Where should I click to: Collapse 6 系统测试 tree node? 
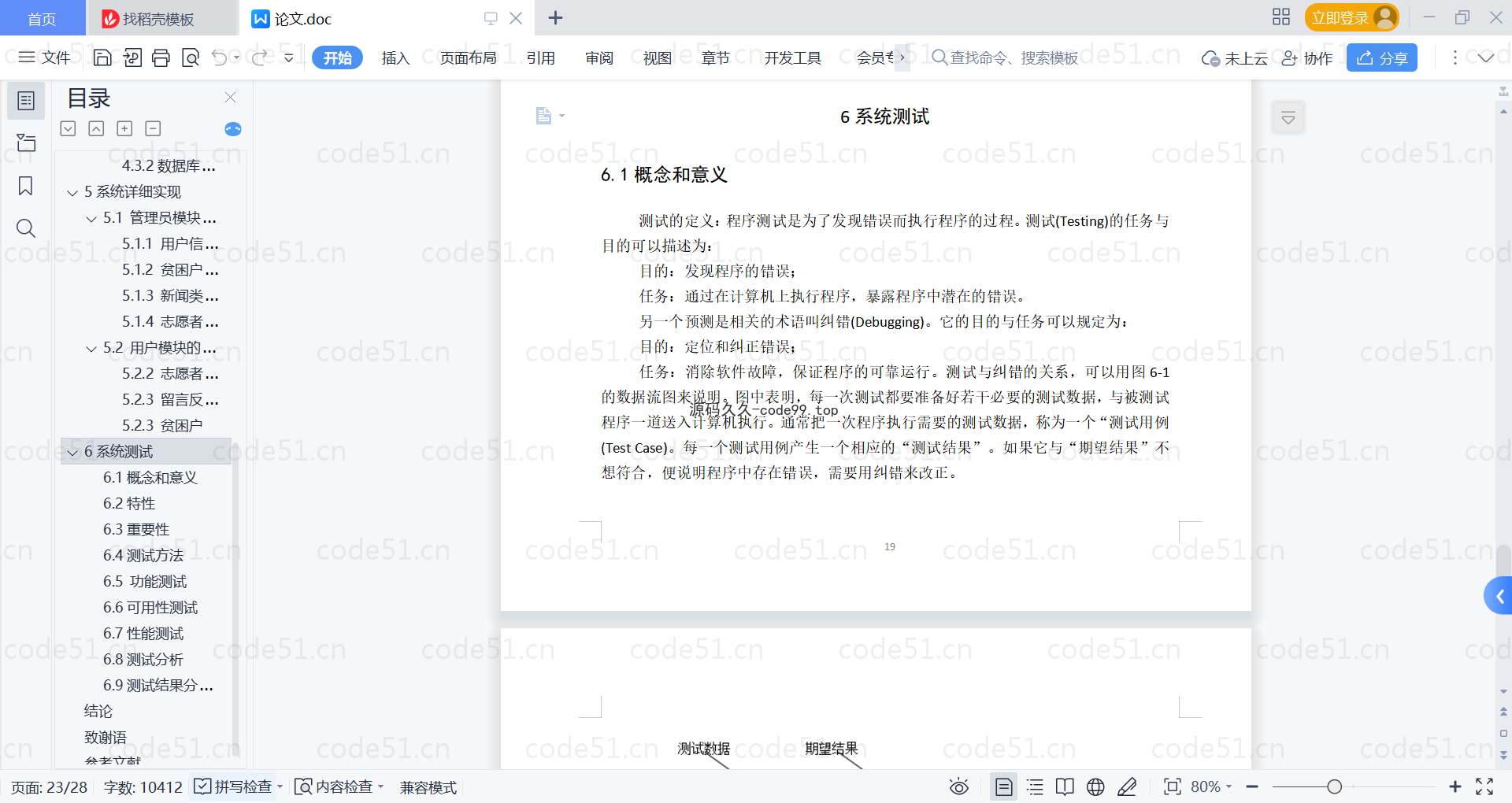click(x=72, y=453)
